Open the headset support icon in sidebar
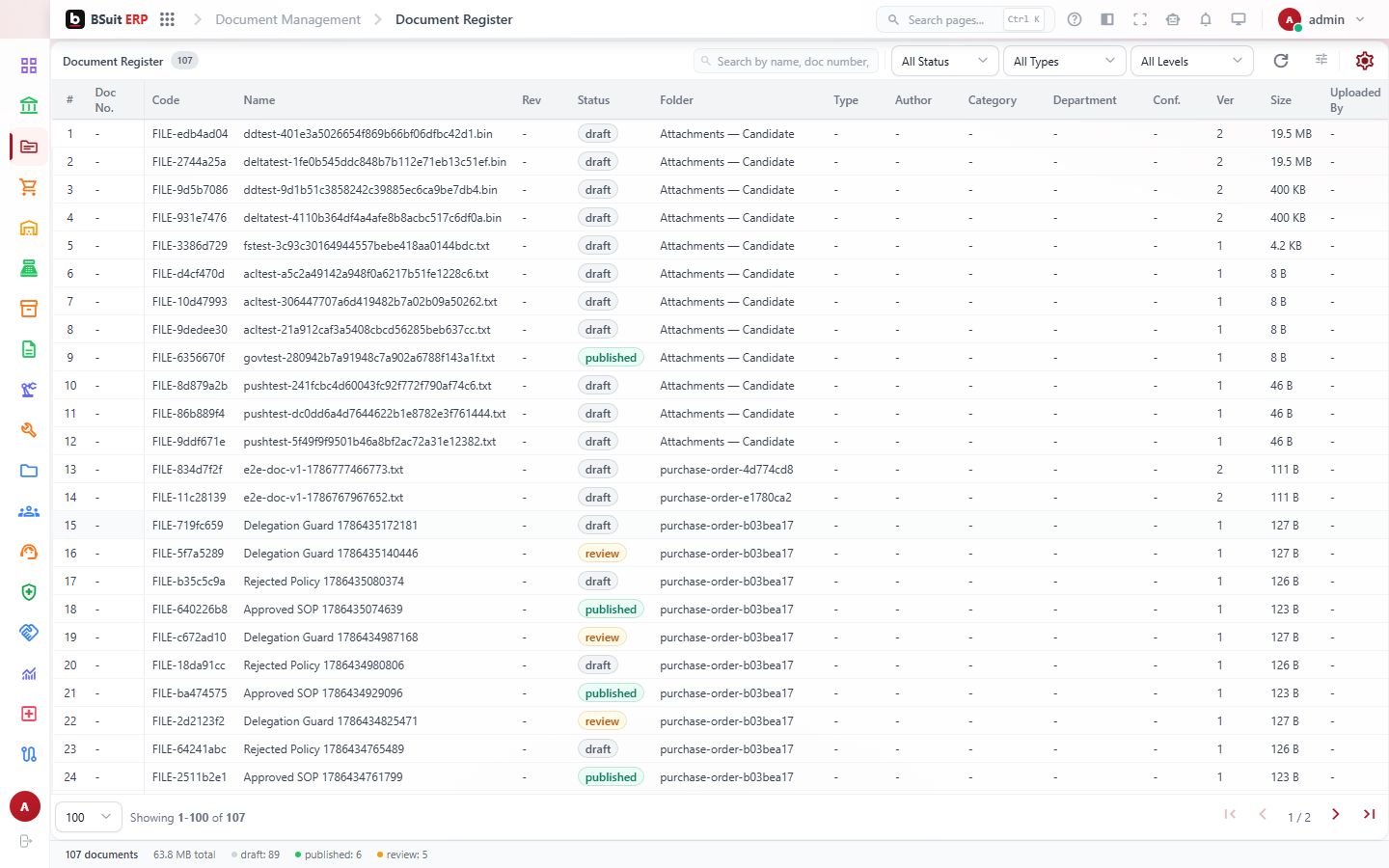Viewport: 1389px width, 868px height. 29,552
